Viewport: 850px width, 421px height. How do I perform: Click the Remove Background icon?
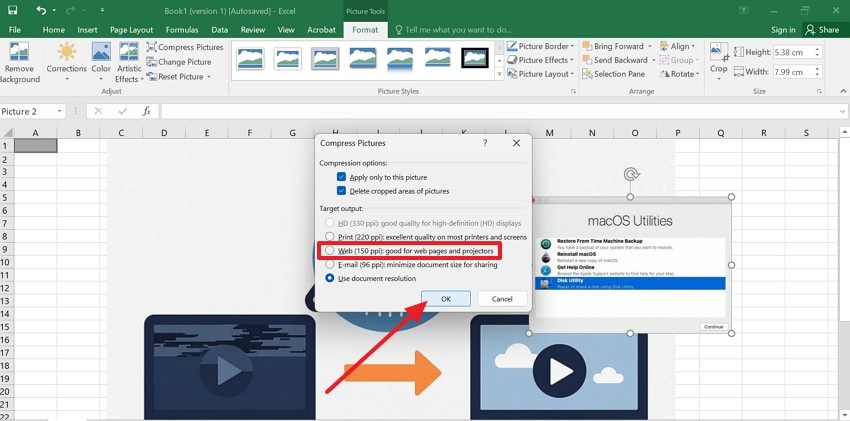coord(19,51)
